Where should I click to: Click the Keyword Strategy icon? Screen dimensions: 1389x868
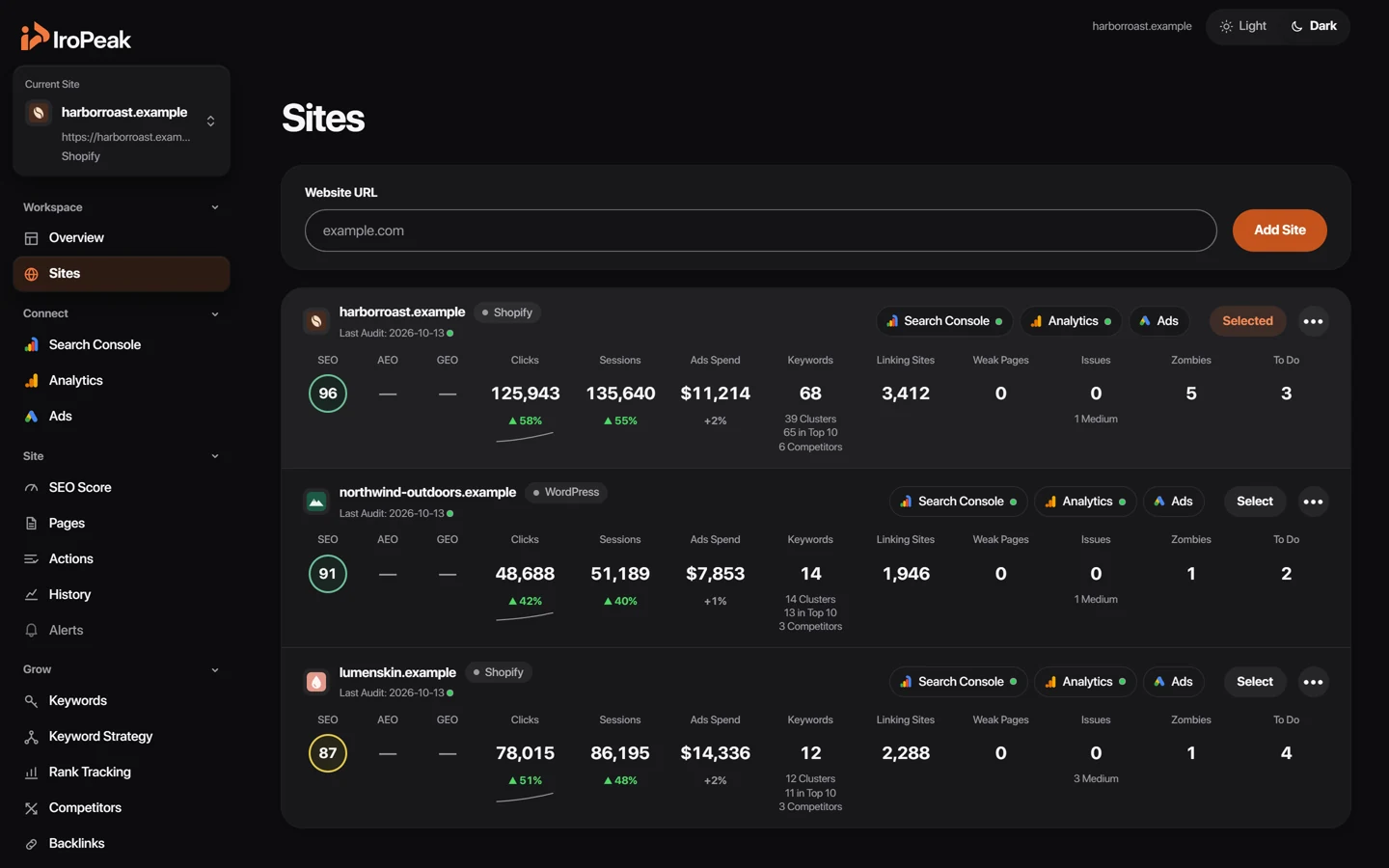click(31, 737)
